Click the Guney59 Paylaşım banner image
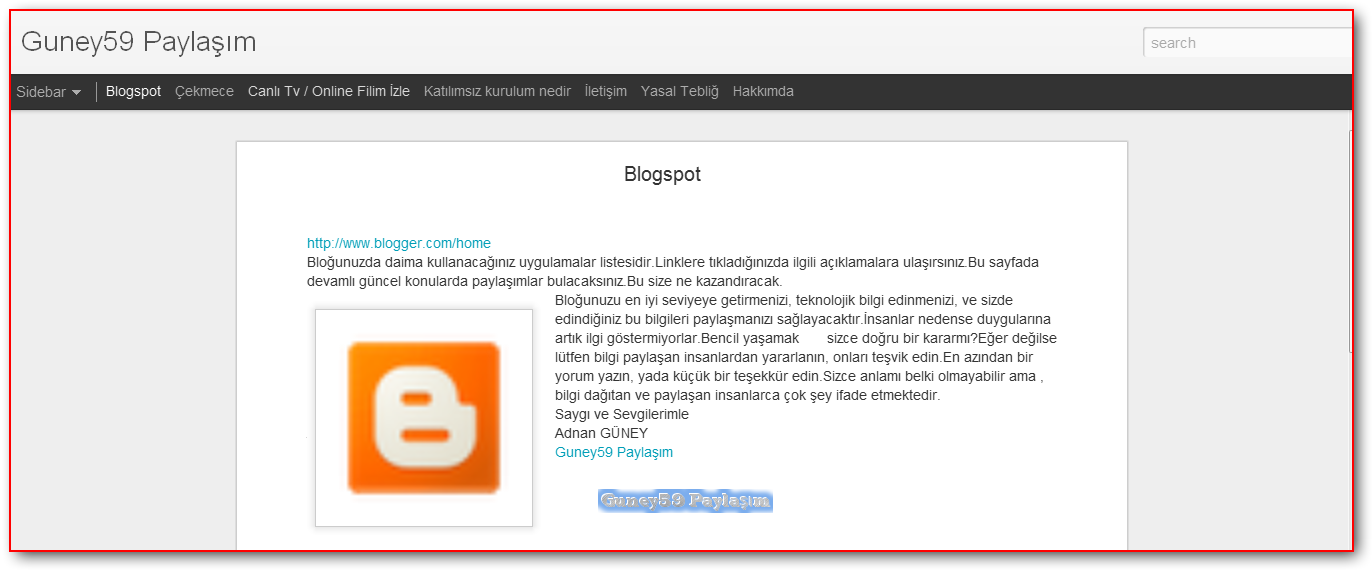This screenshot has height=570, width=1372. tap(685, 501)
